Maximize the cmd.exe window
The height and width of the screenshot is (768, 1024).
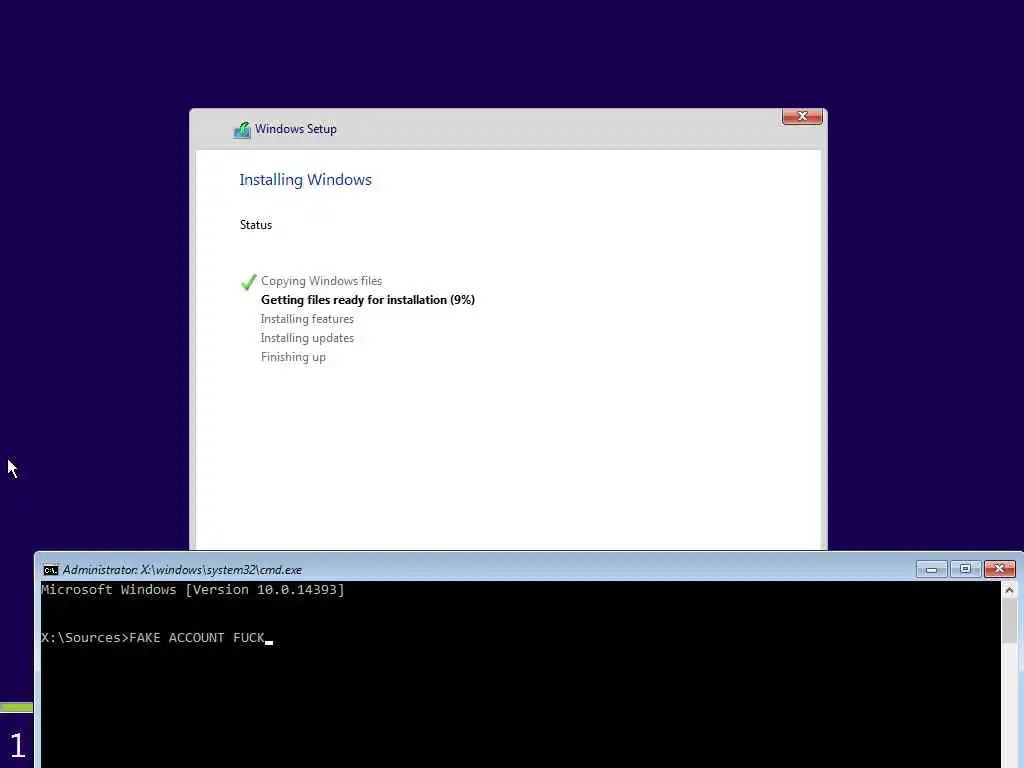point(965,569)
